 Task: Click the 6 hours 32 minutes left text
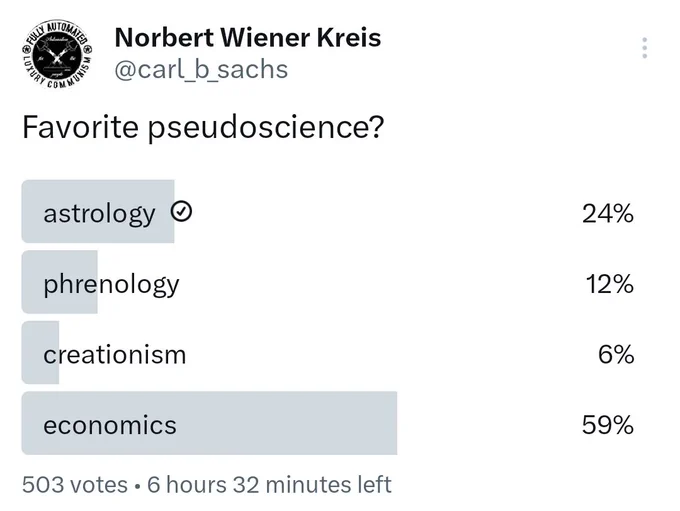tap(269, 485)
